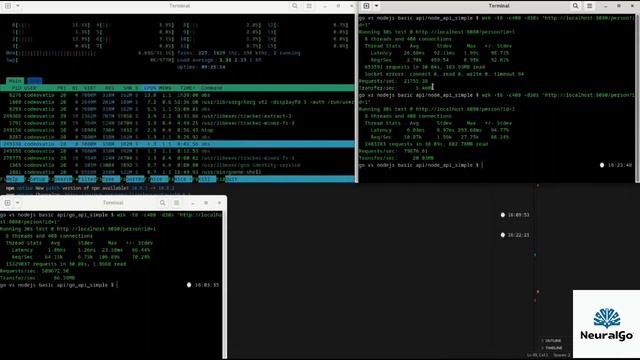Click the node_api_simple terminal prompt line
This screenshot has width=640, height=360.
click(420, 165)
